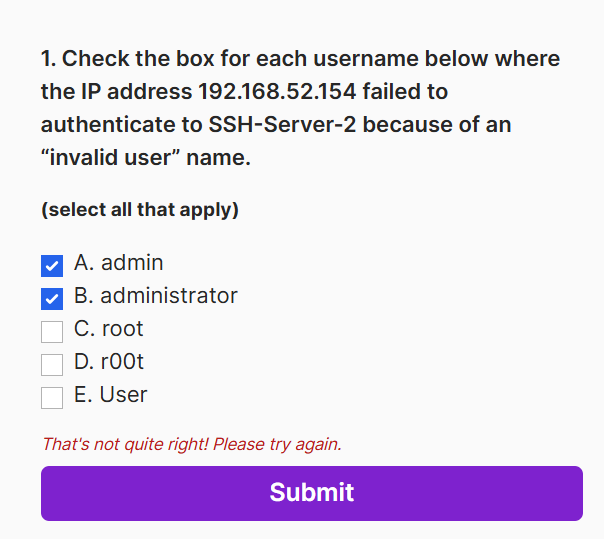Select the 'C. root' label text

108,329
